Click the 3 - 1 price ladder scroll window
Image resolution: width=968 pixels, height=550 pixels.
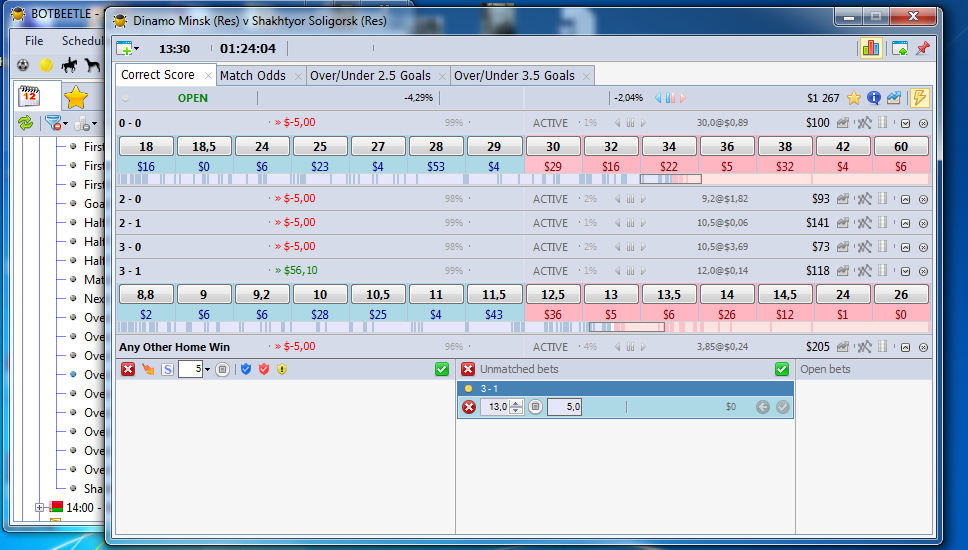tap(627, 327)
